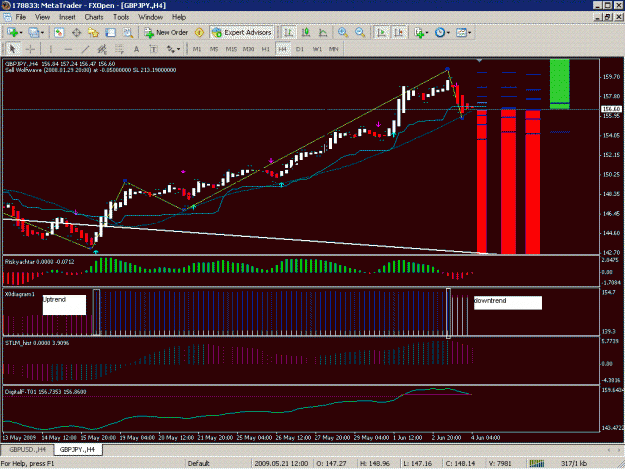Select the Vertical Line drawing tool
This screenshot has width=625, height=469.
51,49
